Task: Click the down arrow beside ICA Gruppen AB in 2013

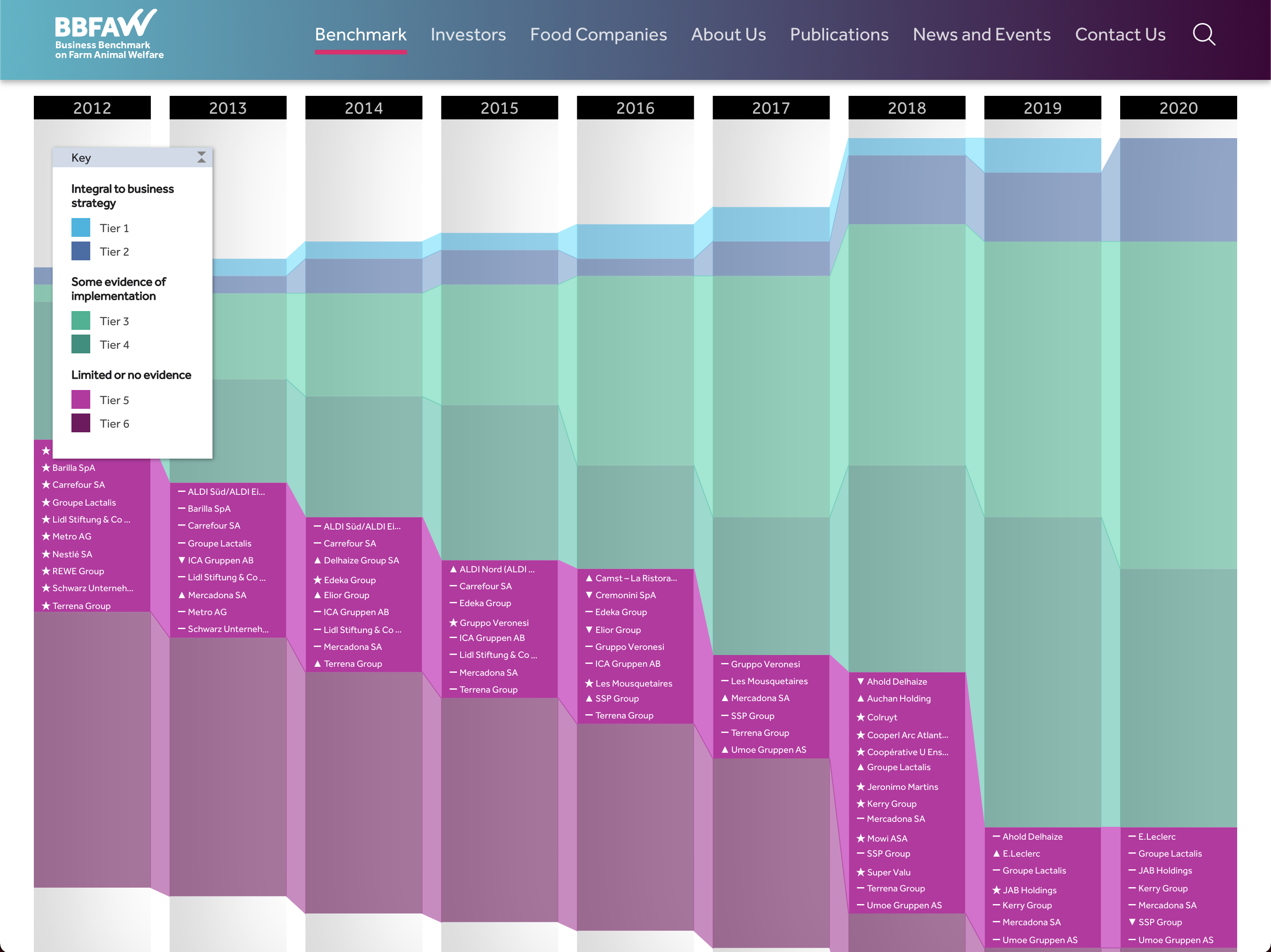Action: click(181, 560)
